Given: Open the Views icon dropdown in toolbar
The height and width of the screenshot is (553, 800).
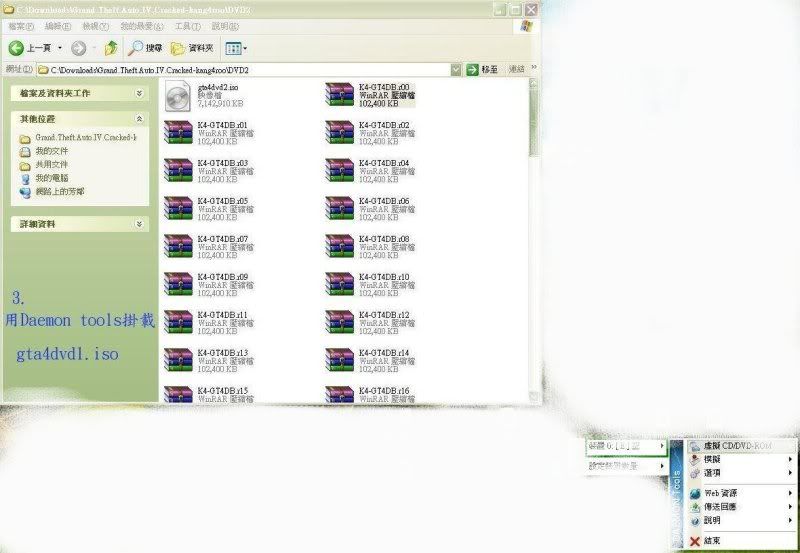Looking at the screenshot, I should click(236, 48).
